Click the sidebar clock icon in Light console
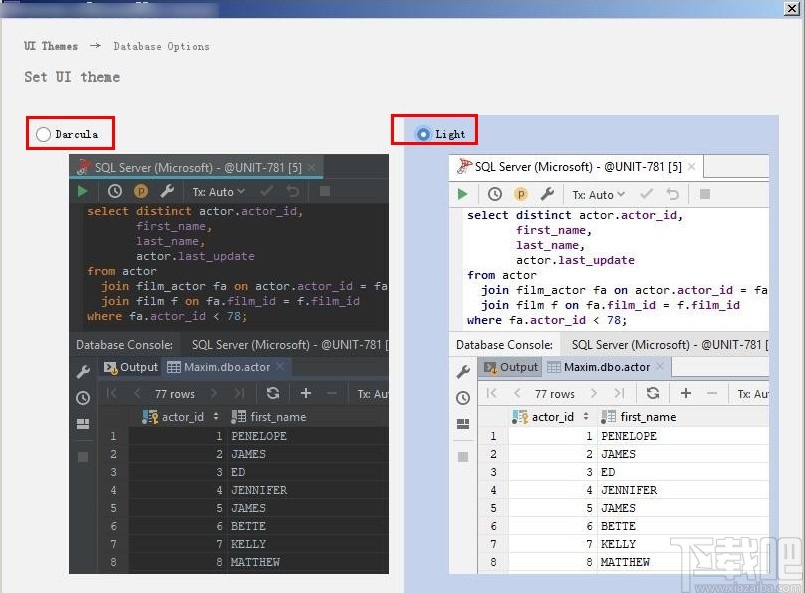The width and height of the screenshot is (805, 593). point(463,398)
